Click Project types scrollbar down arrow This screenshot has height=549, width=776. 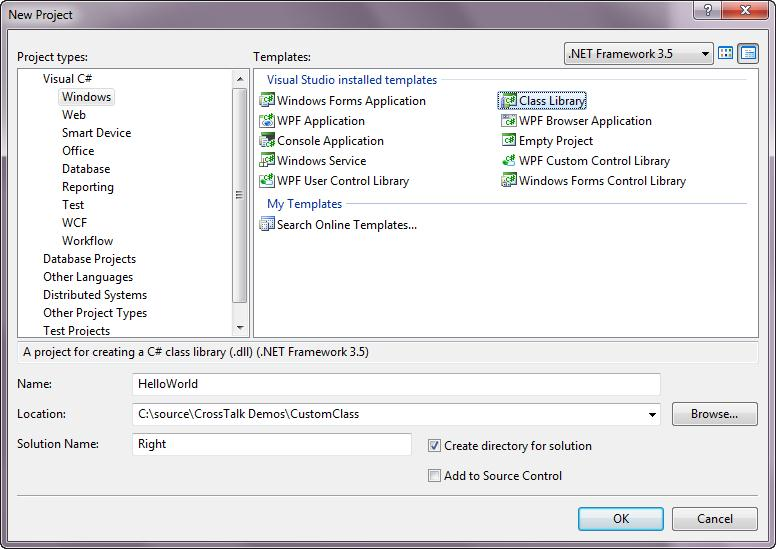pos(240,328)
